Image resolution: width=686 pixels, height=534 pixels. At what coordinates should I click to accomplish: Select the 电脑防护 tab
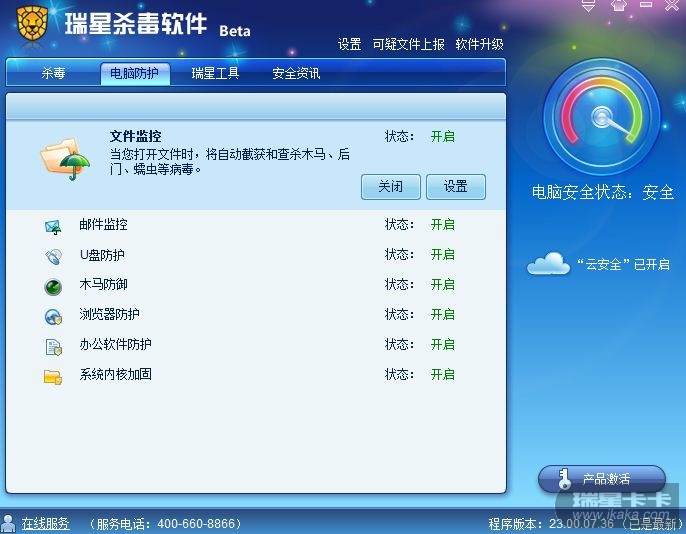point(135,73)
